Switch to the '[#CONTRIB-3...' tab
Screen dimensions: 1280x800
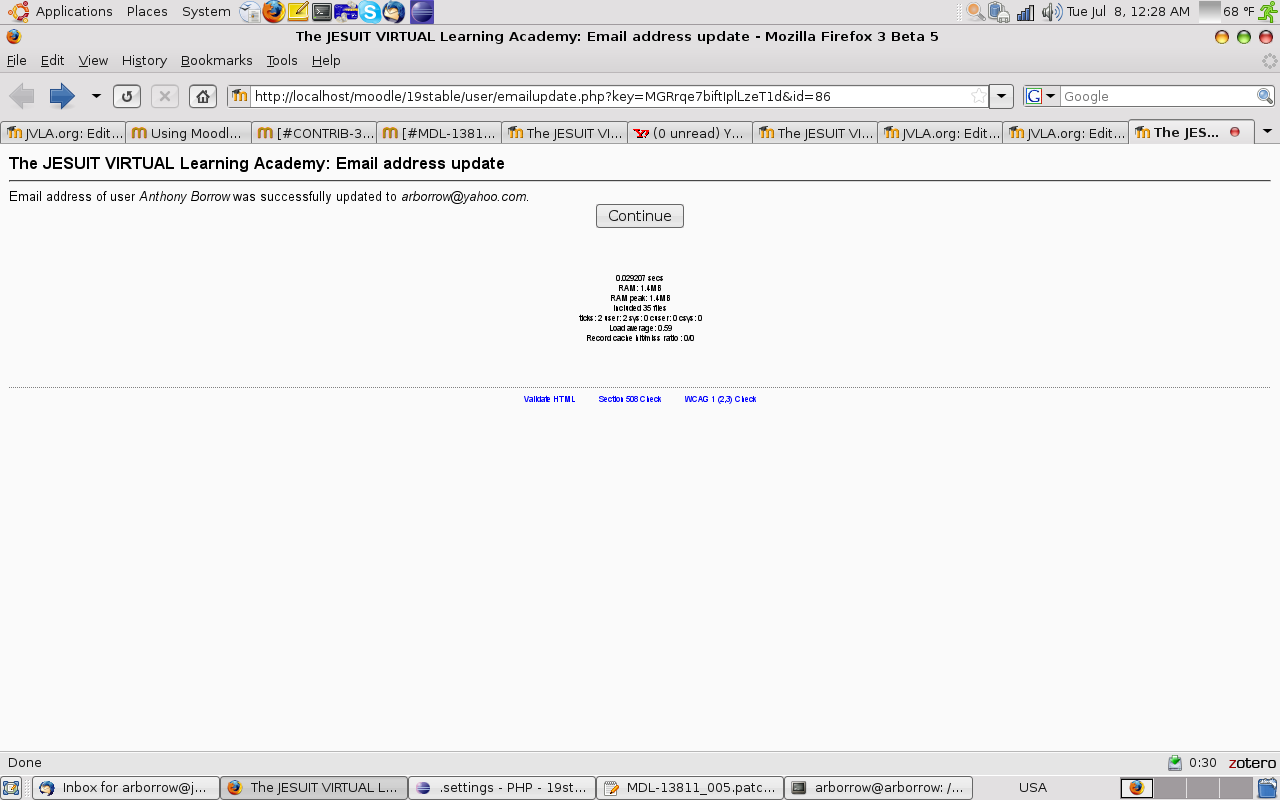[314, 133]
